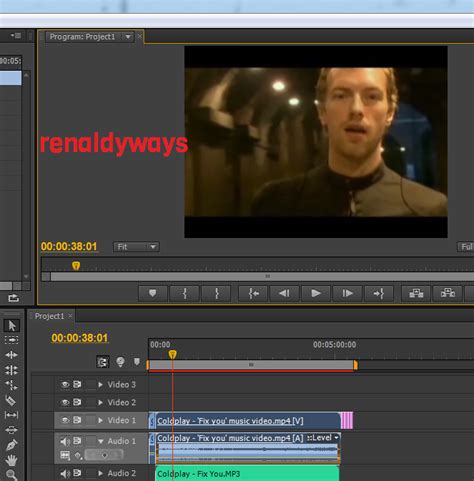This screenshot has height=481, width=474.
Task: Close the Project1 timeline tab
Action: [x=70, y=316]
